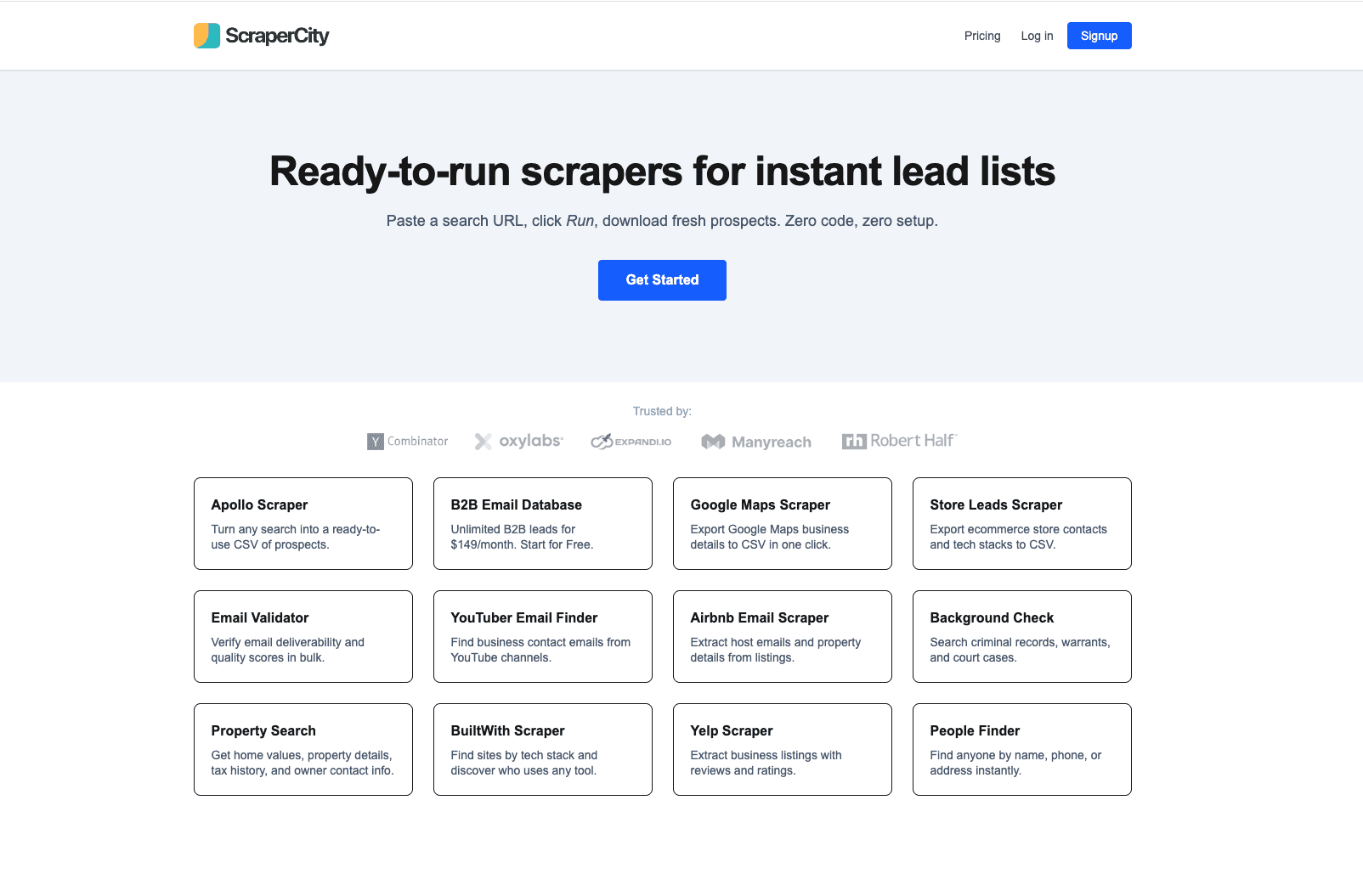Click the Expandi.io logo
This screenshot has width=1363, height=896.
(x=631, y=442)
